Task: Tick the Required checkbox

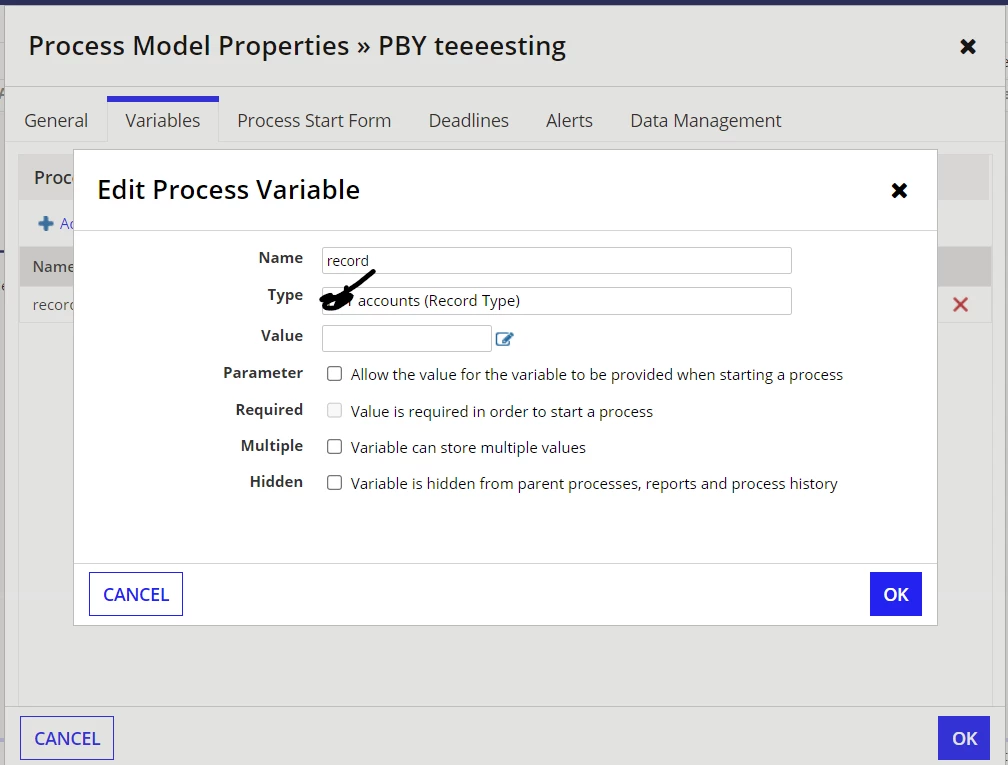Action: (334, 411)
